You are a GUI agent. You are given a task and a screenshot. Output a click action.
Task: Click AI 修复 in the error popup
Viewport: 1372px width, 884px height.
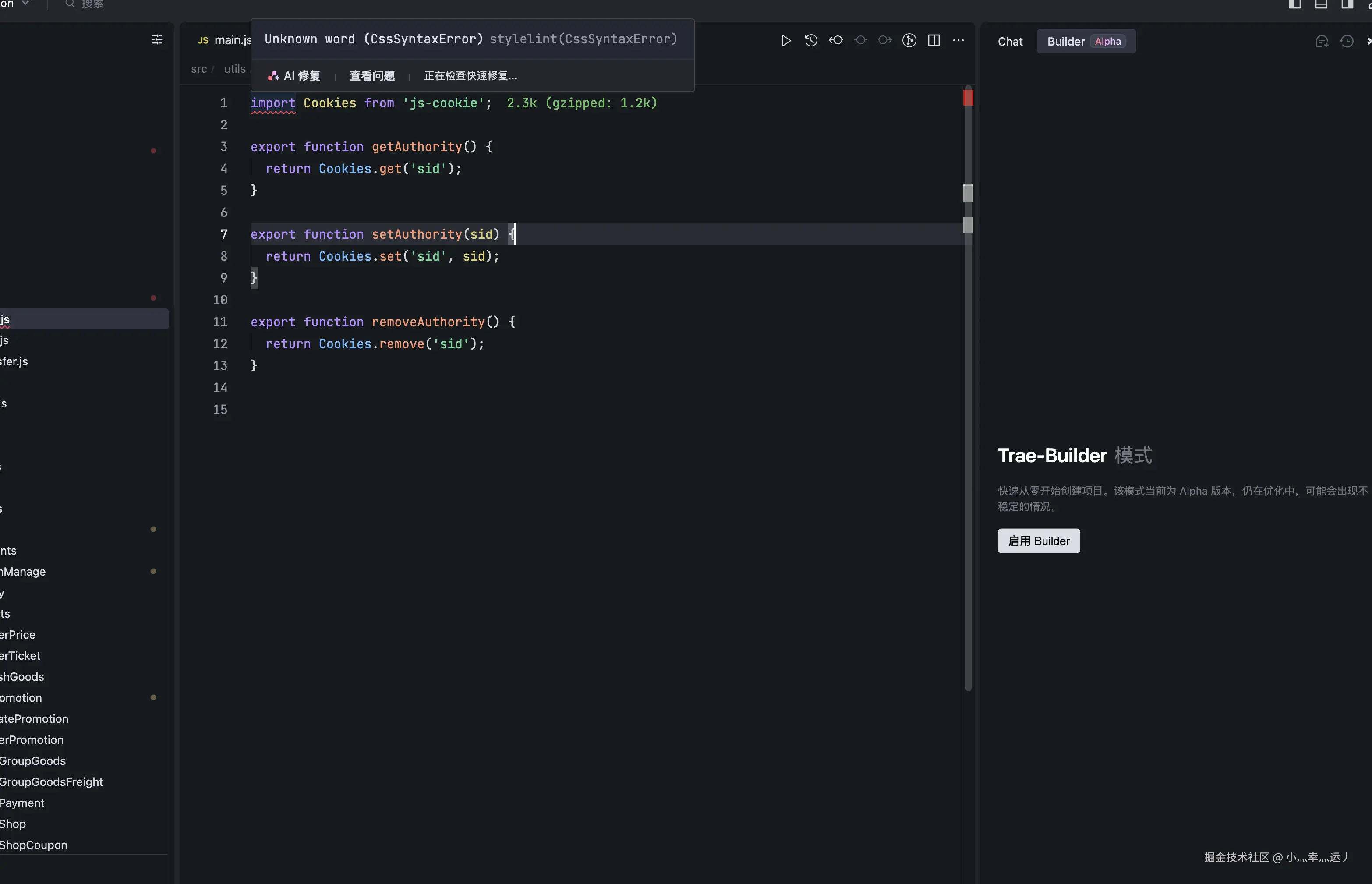point(294,76)
